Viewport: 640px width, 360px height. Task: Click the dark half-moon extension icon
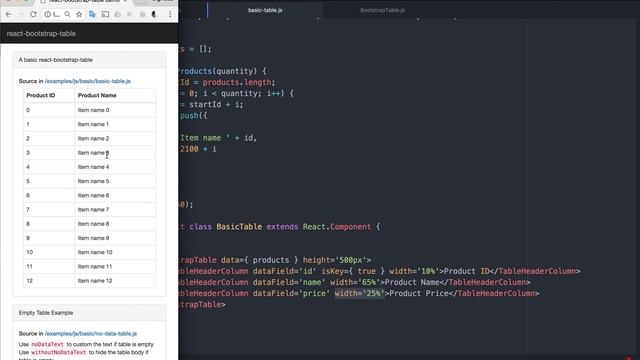(155, 14)
